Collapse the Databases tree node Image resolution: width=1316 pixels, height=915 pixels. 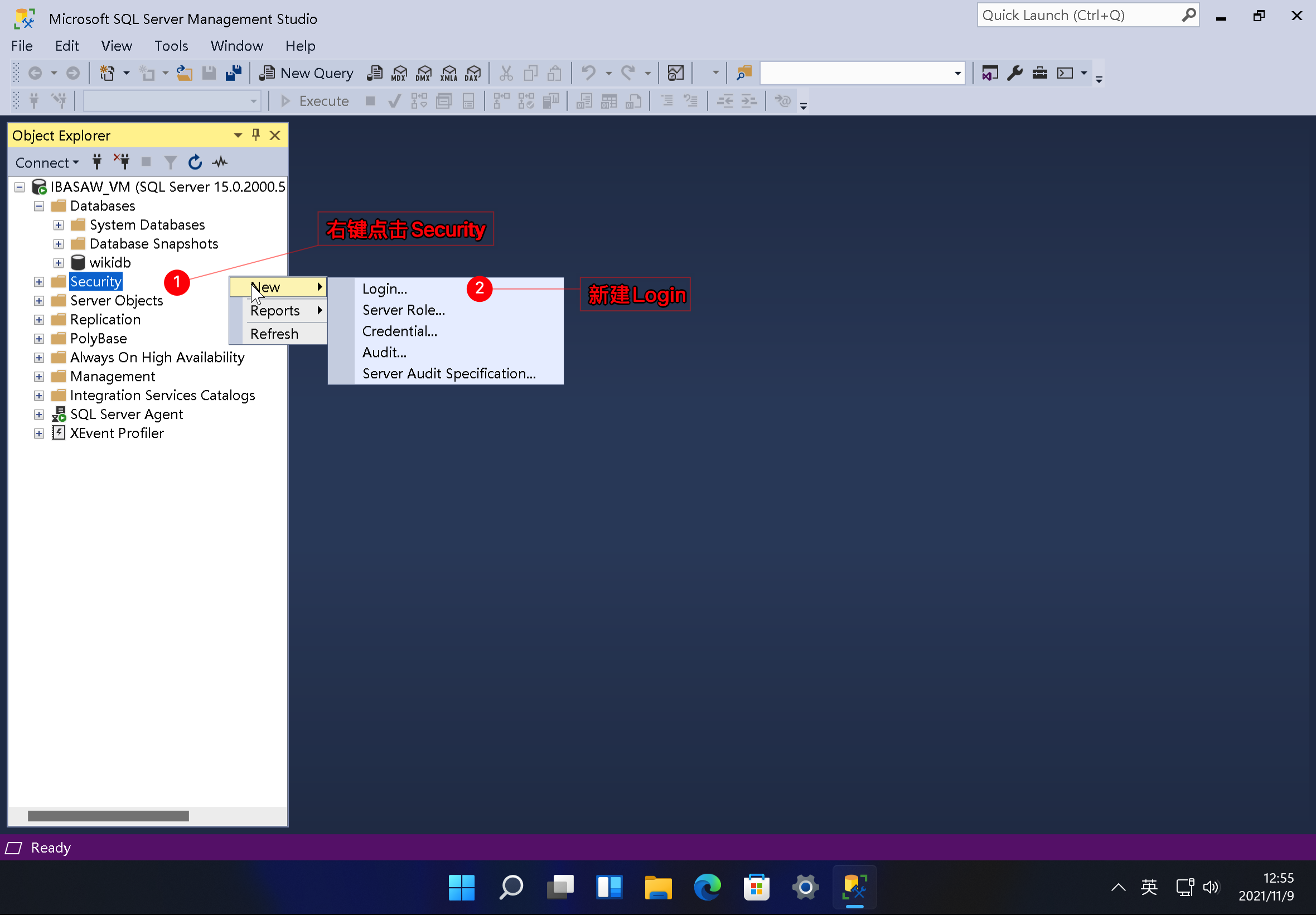[x=39, y=206]
